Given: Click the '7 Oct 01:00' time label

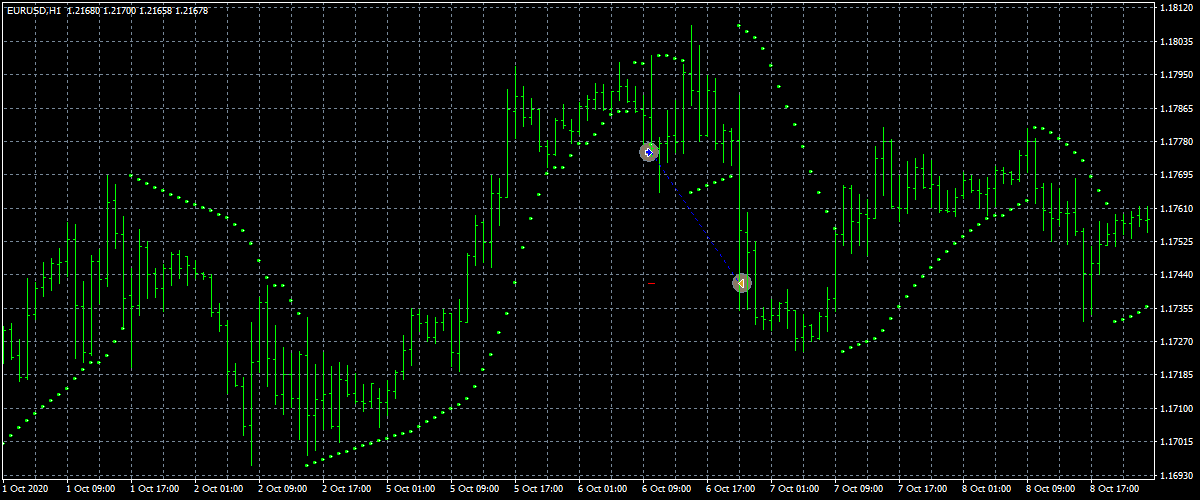Looking at the screenshot, I should [794, 490].
